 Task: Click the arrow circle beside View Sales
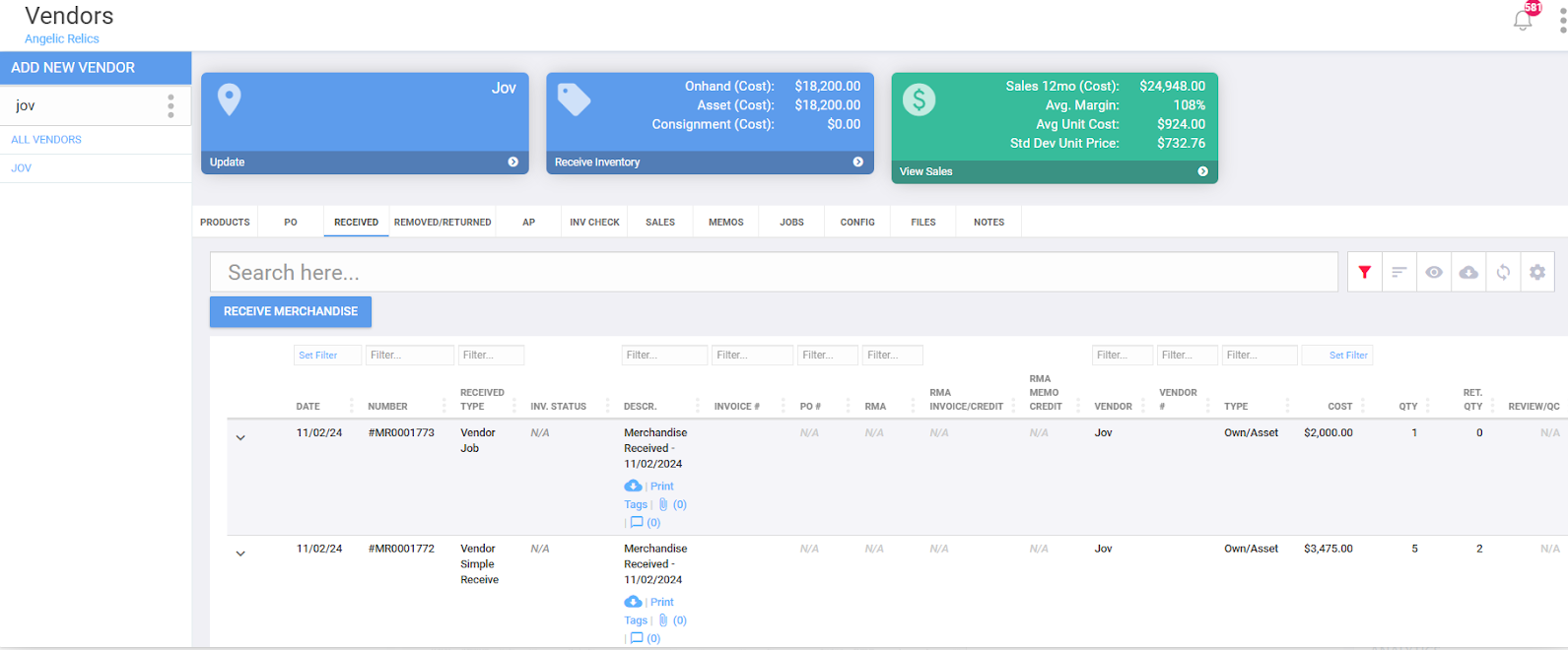(1202, 171)
